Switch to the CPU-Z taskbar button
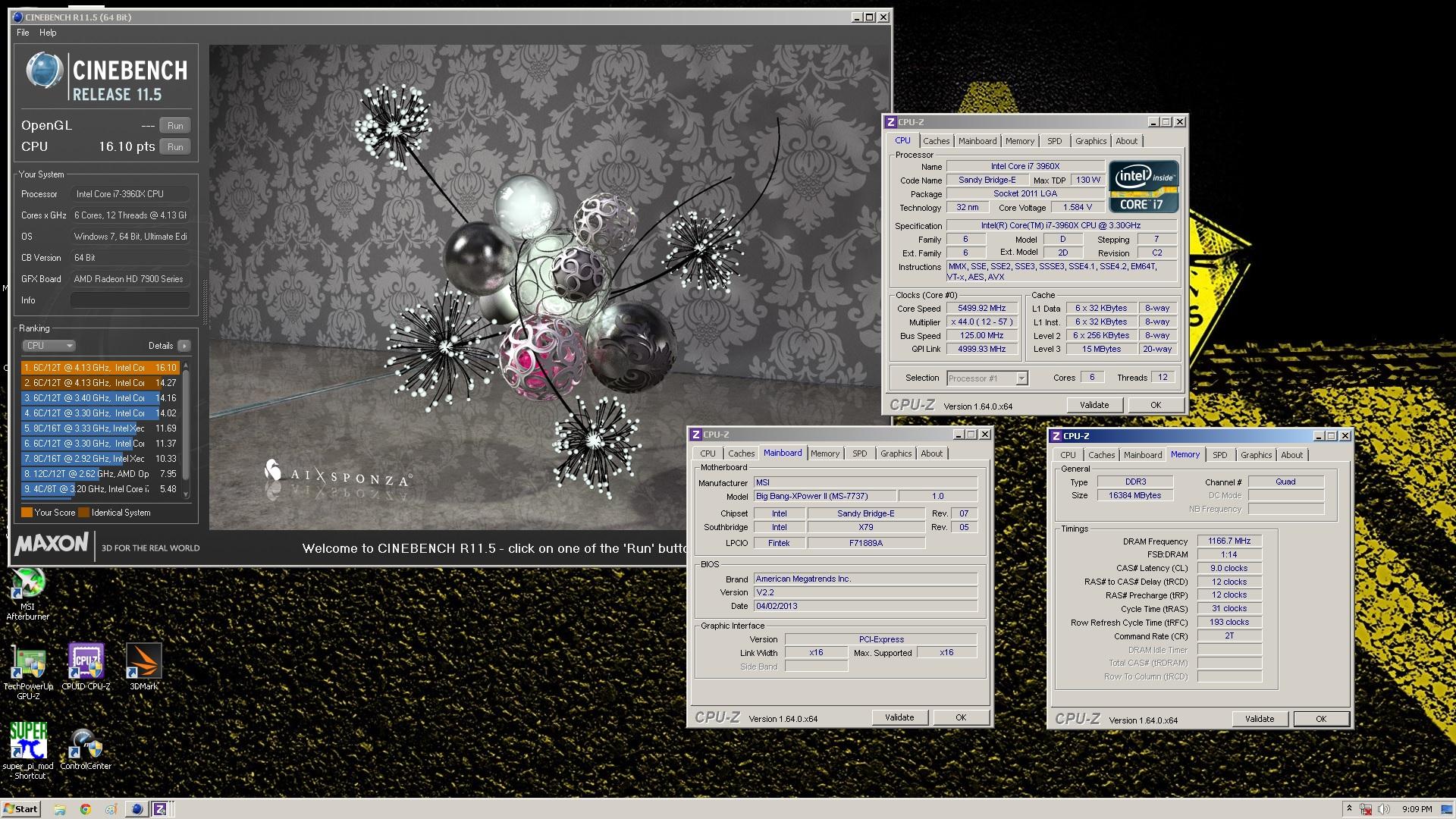The height and width of the screenshot is (819, 1456). 161,809
